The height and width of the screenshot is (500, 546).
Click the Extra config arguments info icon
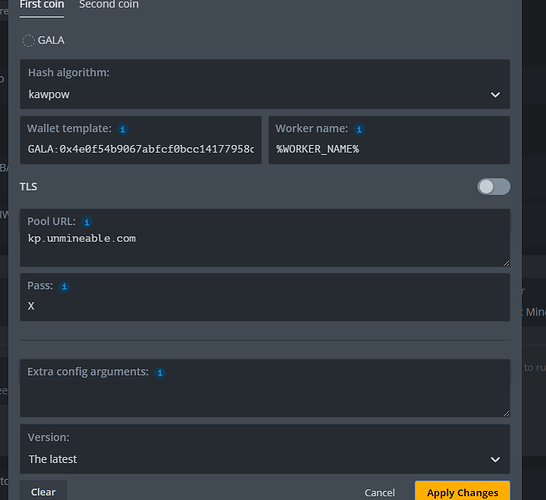[x=160, y=373]
